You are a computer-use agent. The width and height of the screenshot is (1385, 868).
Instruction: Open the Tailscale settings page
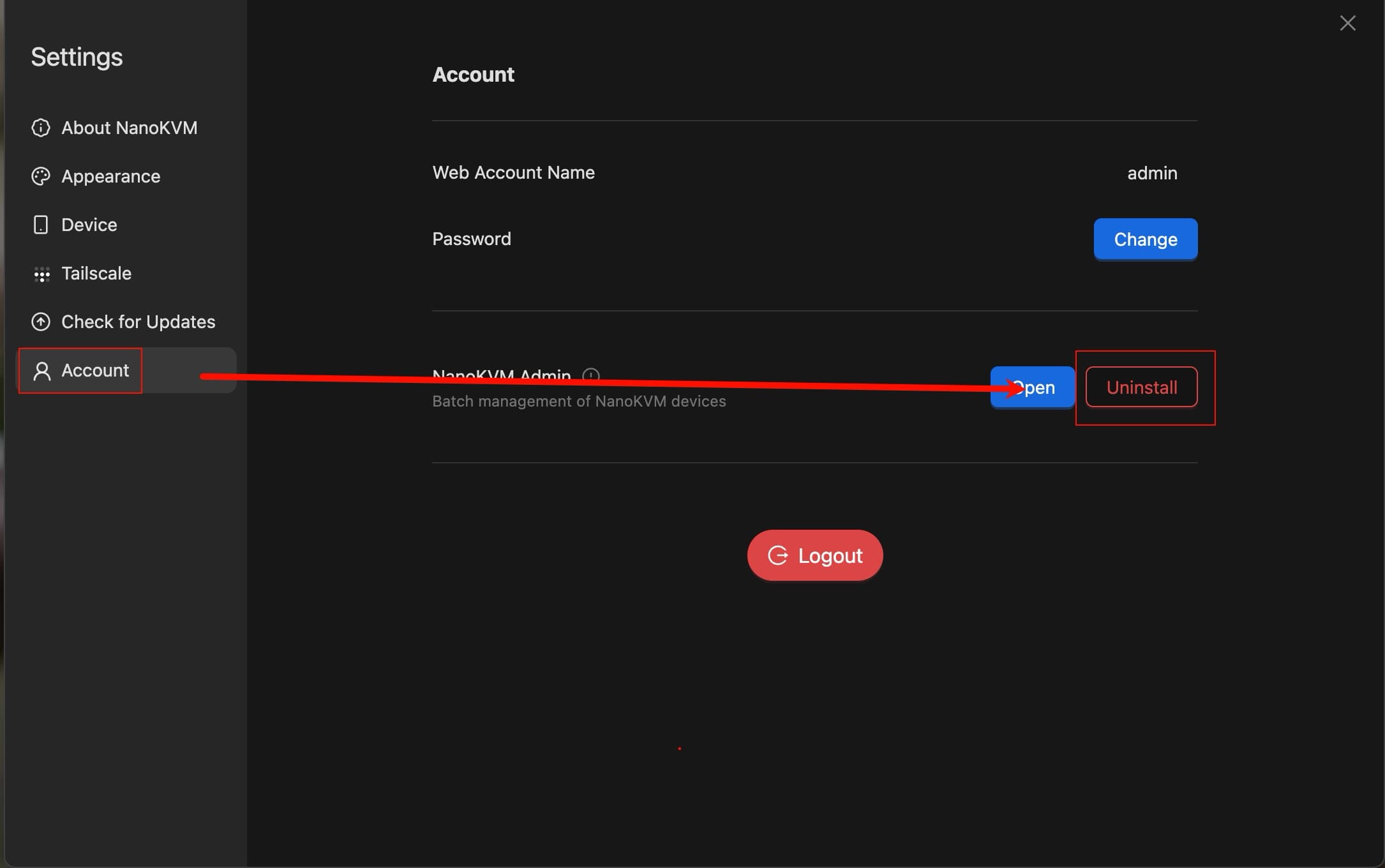96,273
